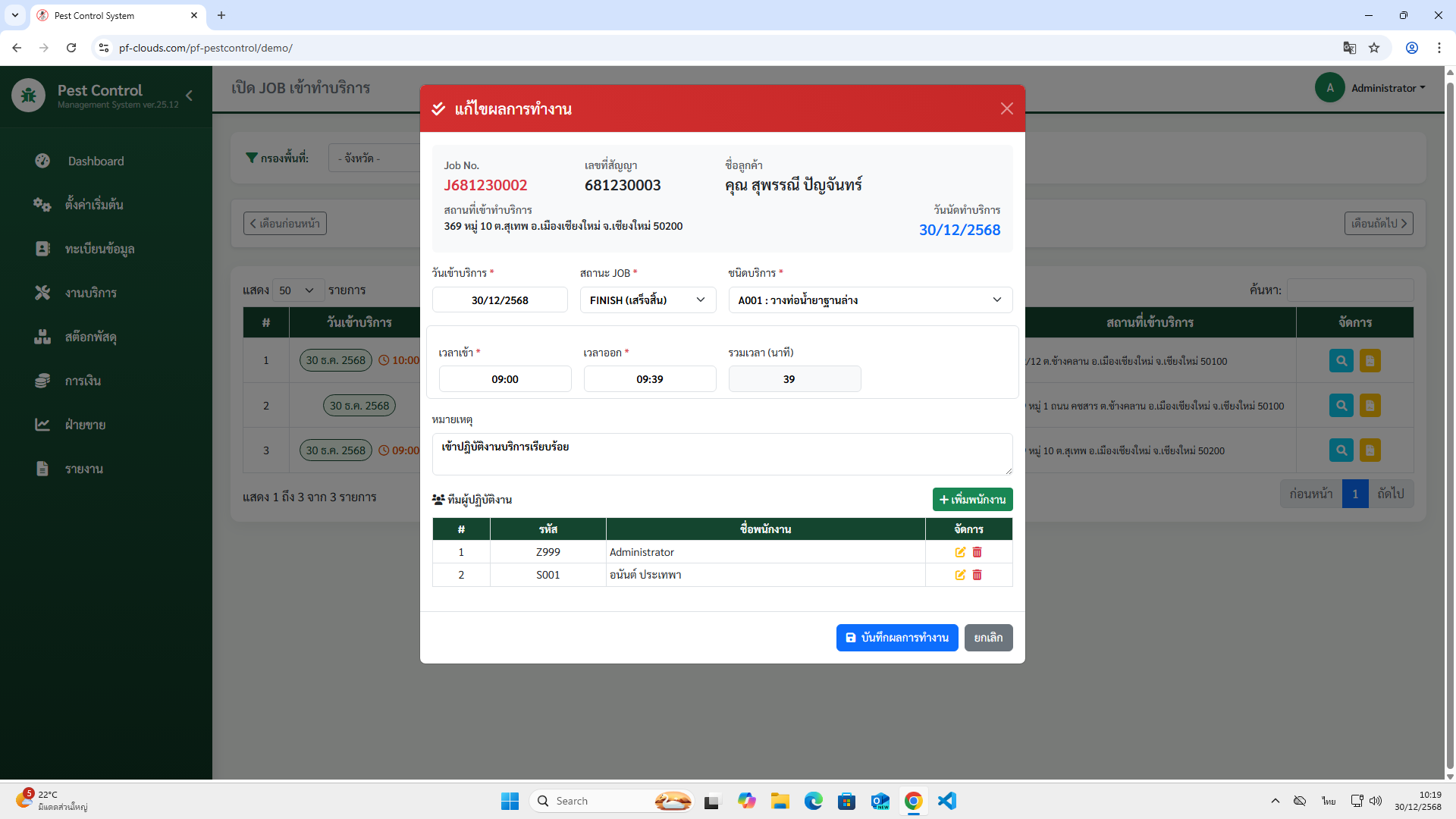Viewport: 1456px width, 819px height.
Task: Open Visual Studio Code from taskbar
Action: [x=946, y=801]
